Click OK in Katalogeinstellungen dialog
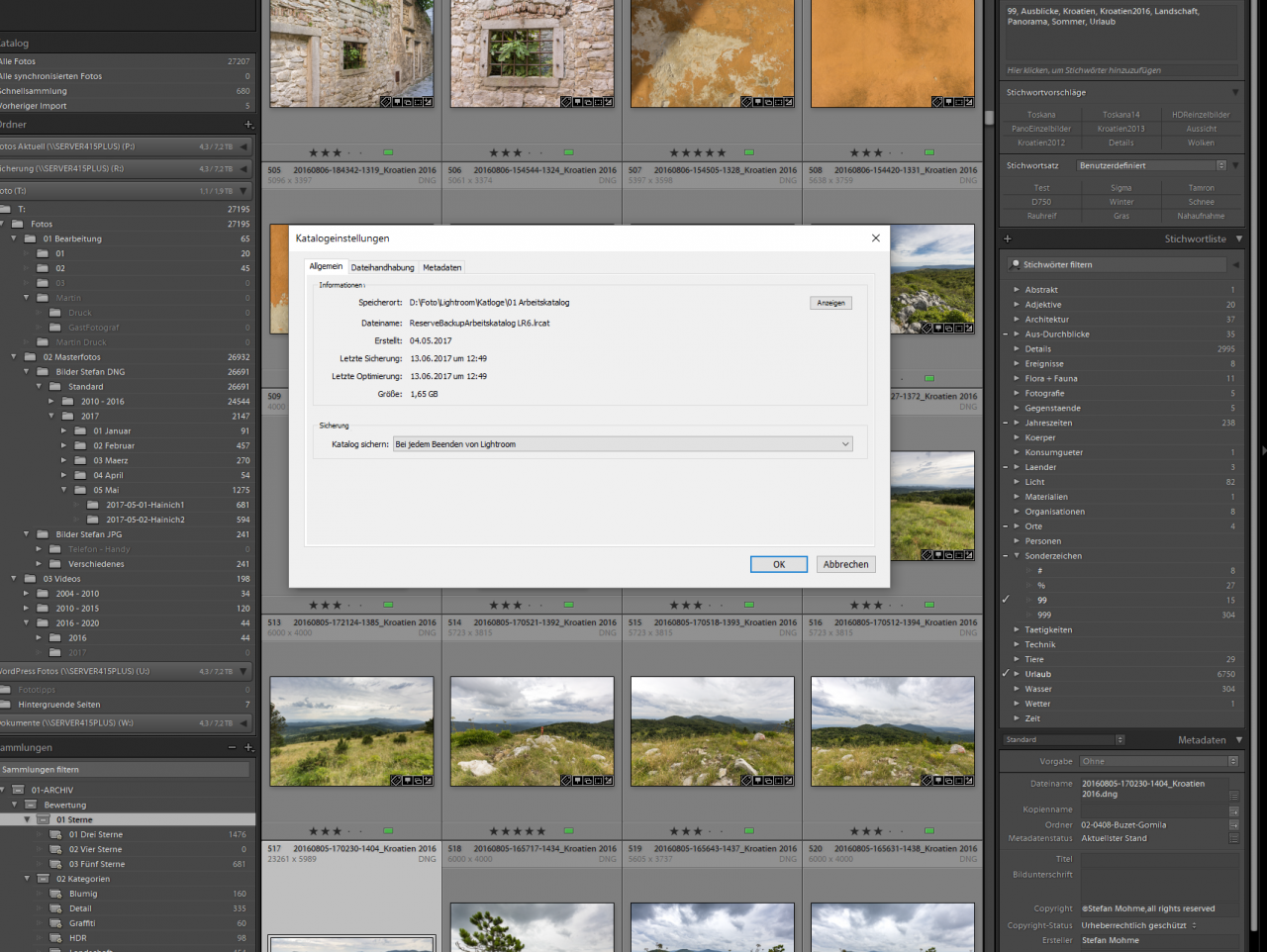 [x=779, y=564]
